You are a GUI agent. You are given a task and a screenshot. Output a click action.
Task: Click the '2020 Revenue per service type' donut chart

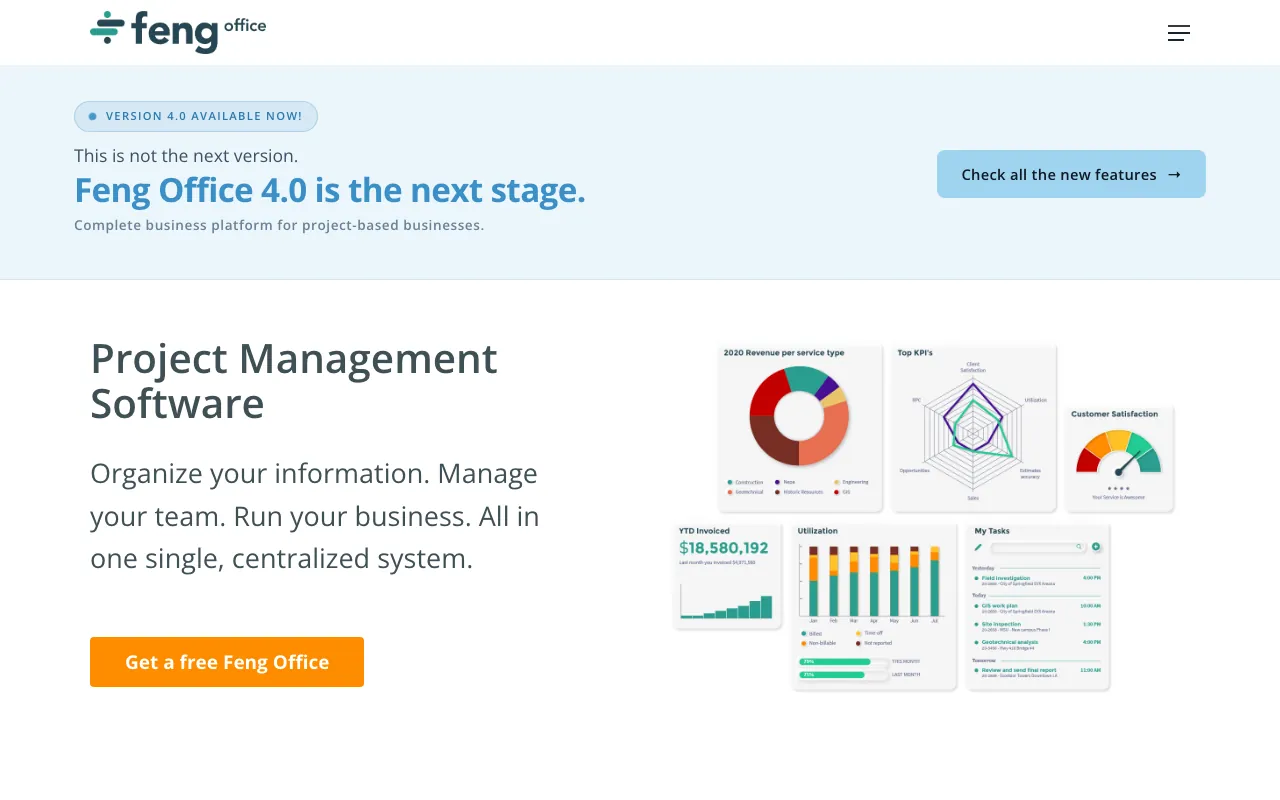799,416
